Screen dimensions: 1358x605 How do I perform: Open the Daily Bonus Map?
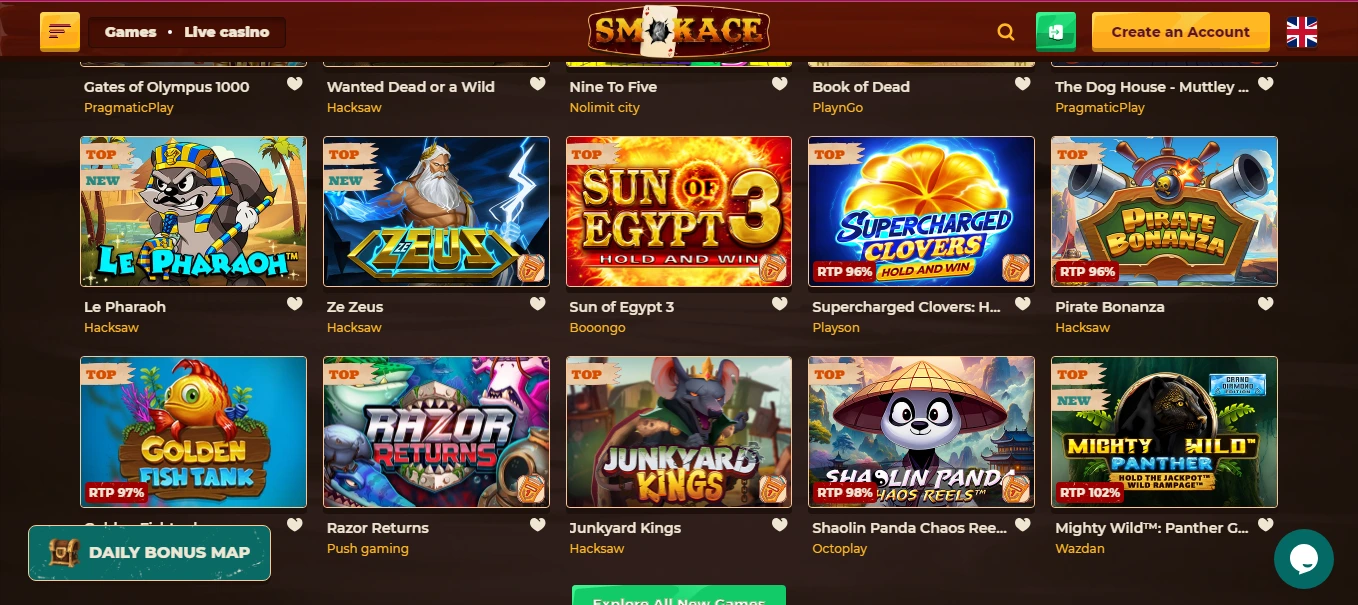149,553
